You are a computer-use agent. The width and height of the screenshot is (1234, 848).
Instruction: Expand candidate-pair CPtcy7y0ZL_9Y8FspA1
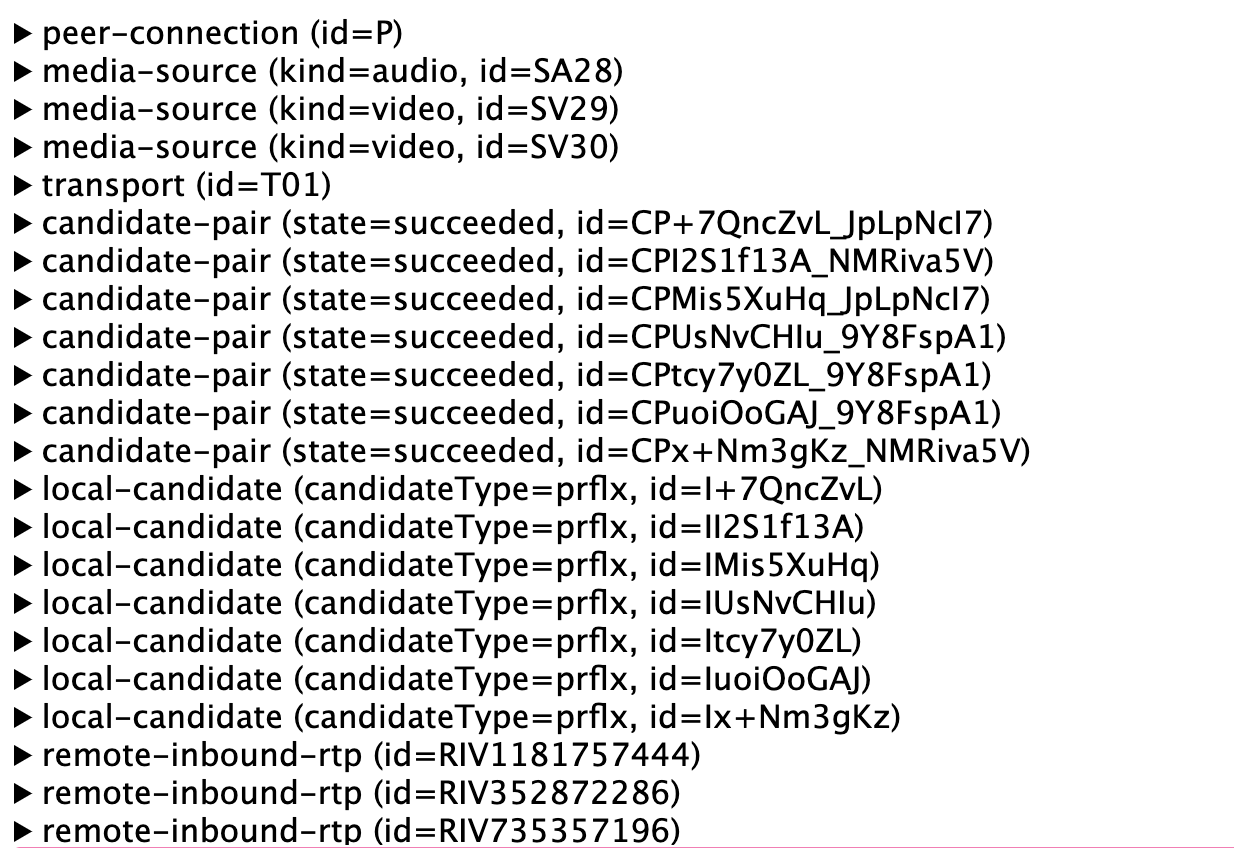pos(24,377)
